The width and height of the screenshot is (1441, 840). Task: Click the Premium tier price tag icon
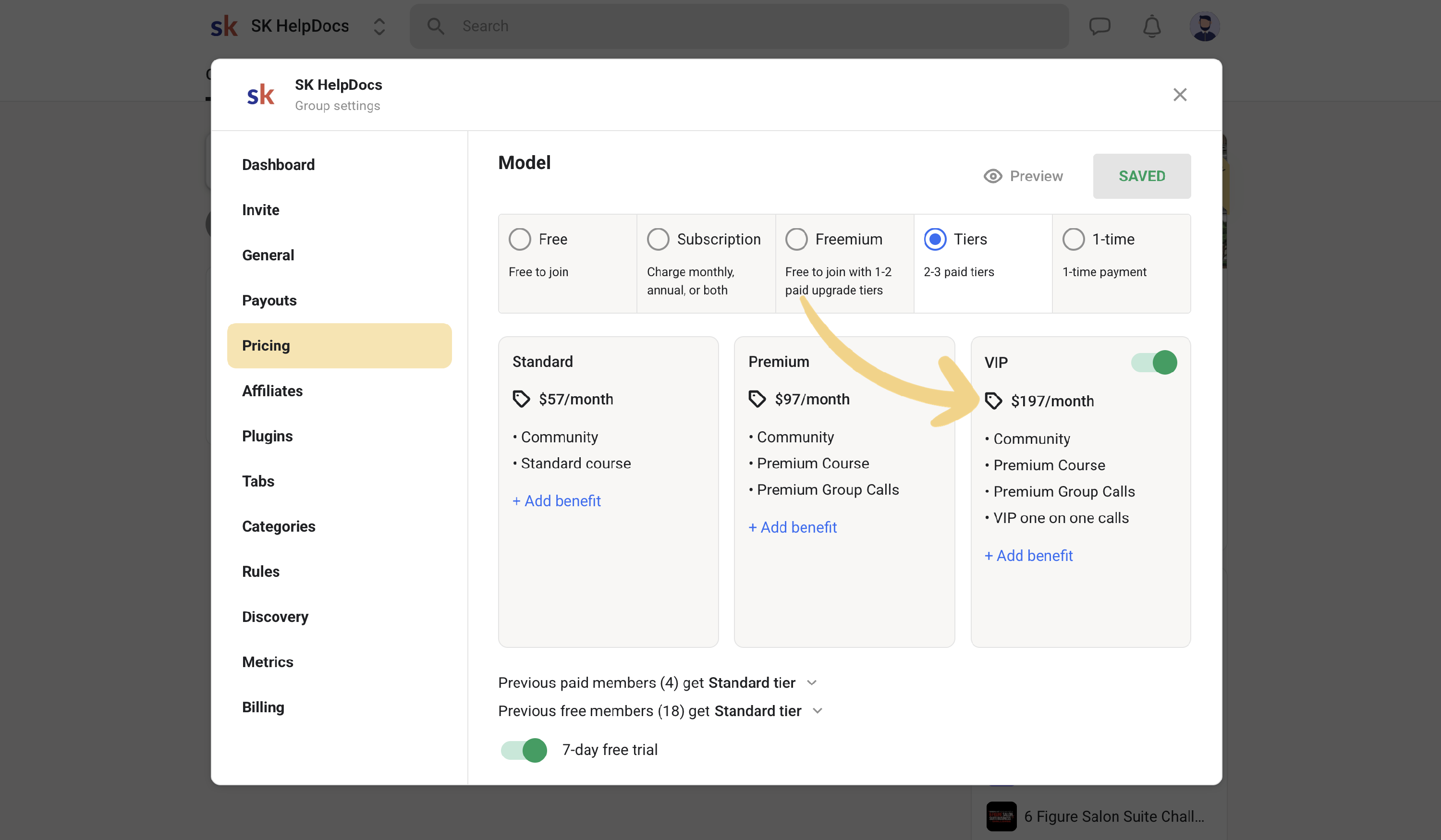757,399
